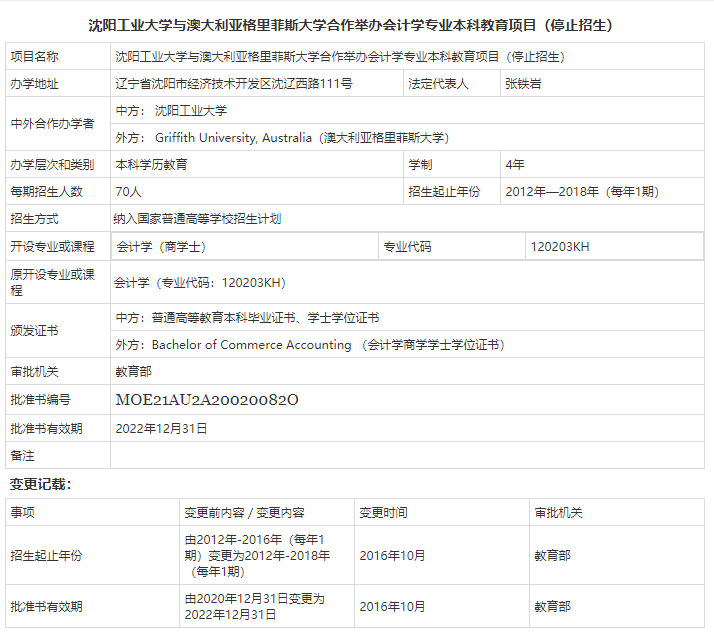Select the 审批机关 label in main table
This screenshot has width=714, height=634.
click(x=35, y=372)
